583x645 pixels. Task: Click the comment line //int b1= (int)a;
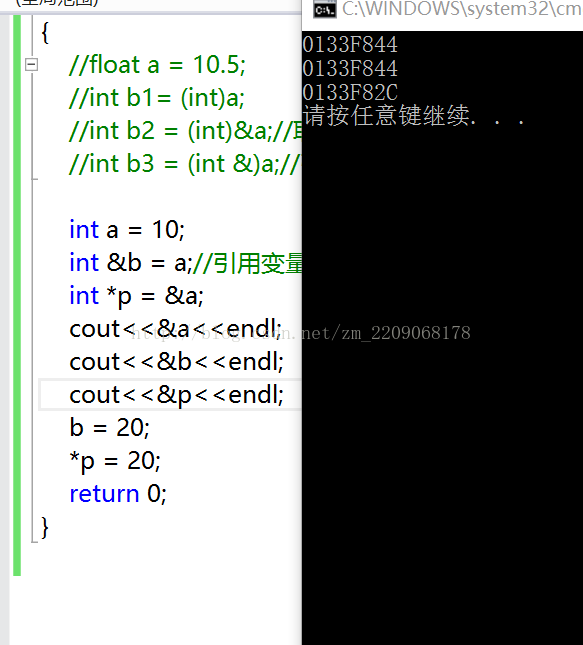[x=157, y=98]
